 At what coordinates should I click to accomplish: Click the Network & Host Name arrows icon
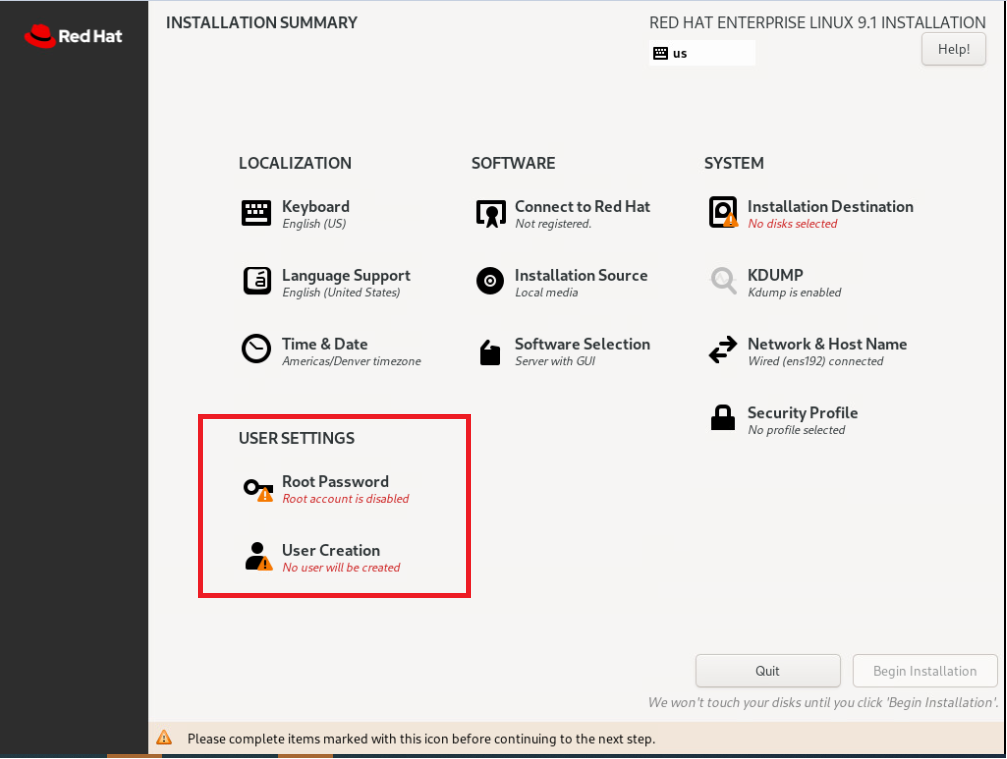point(723,350)
